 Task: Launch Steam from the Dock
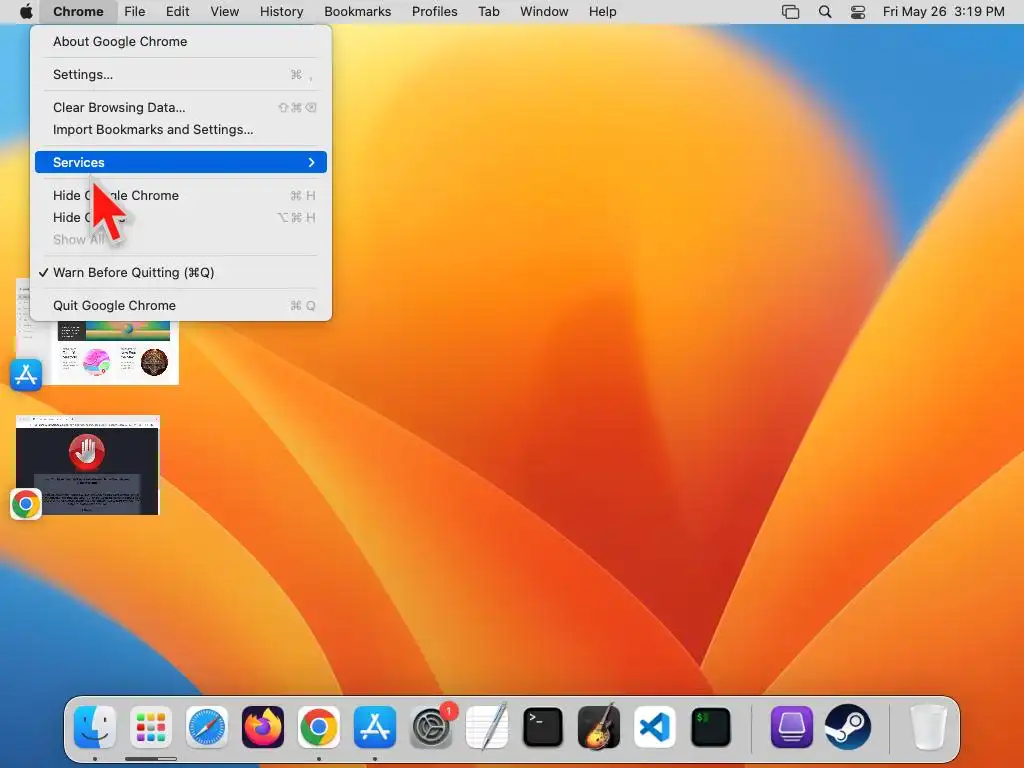point(848,726)
